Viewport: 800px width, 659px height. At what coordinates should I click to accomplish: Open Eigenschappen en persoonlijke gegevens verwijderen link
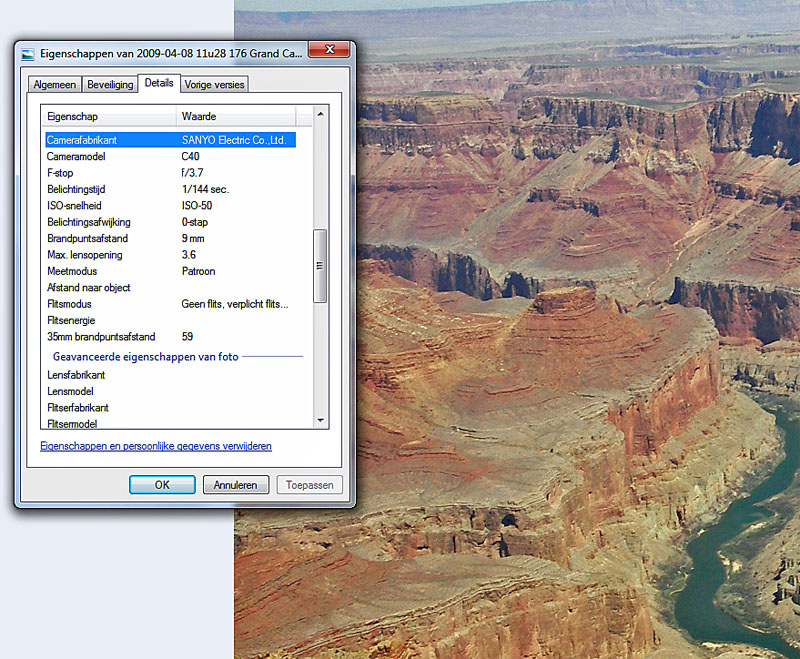(x=156, y=446)
